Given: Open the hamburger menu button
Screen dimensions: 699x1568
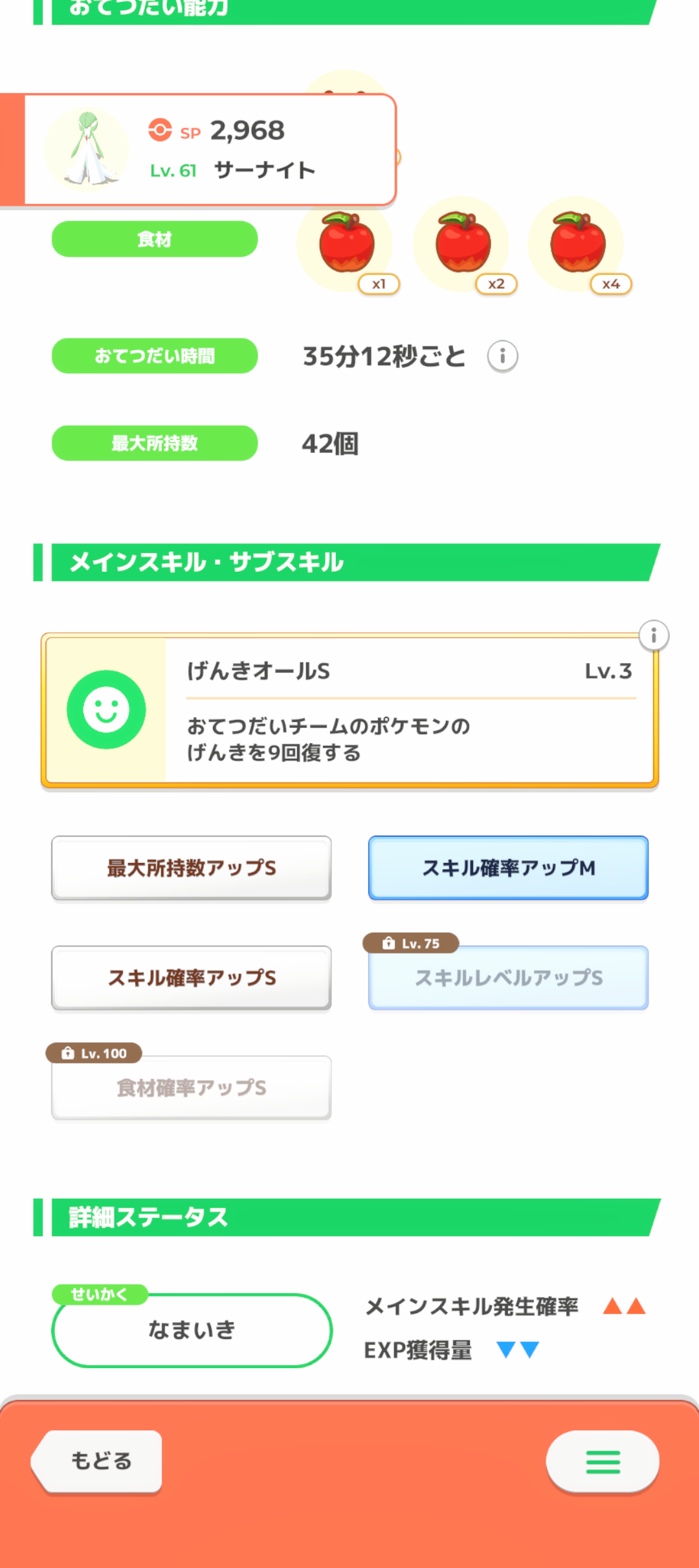Looking at the screenshot, I should tap(603, 1461).
